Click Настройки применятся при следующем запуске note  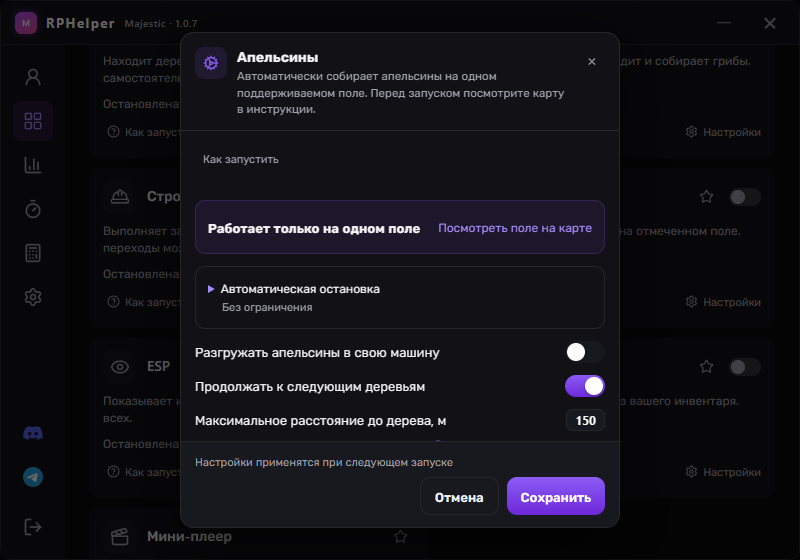tap(324, 463)
